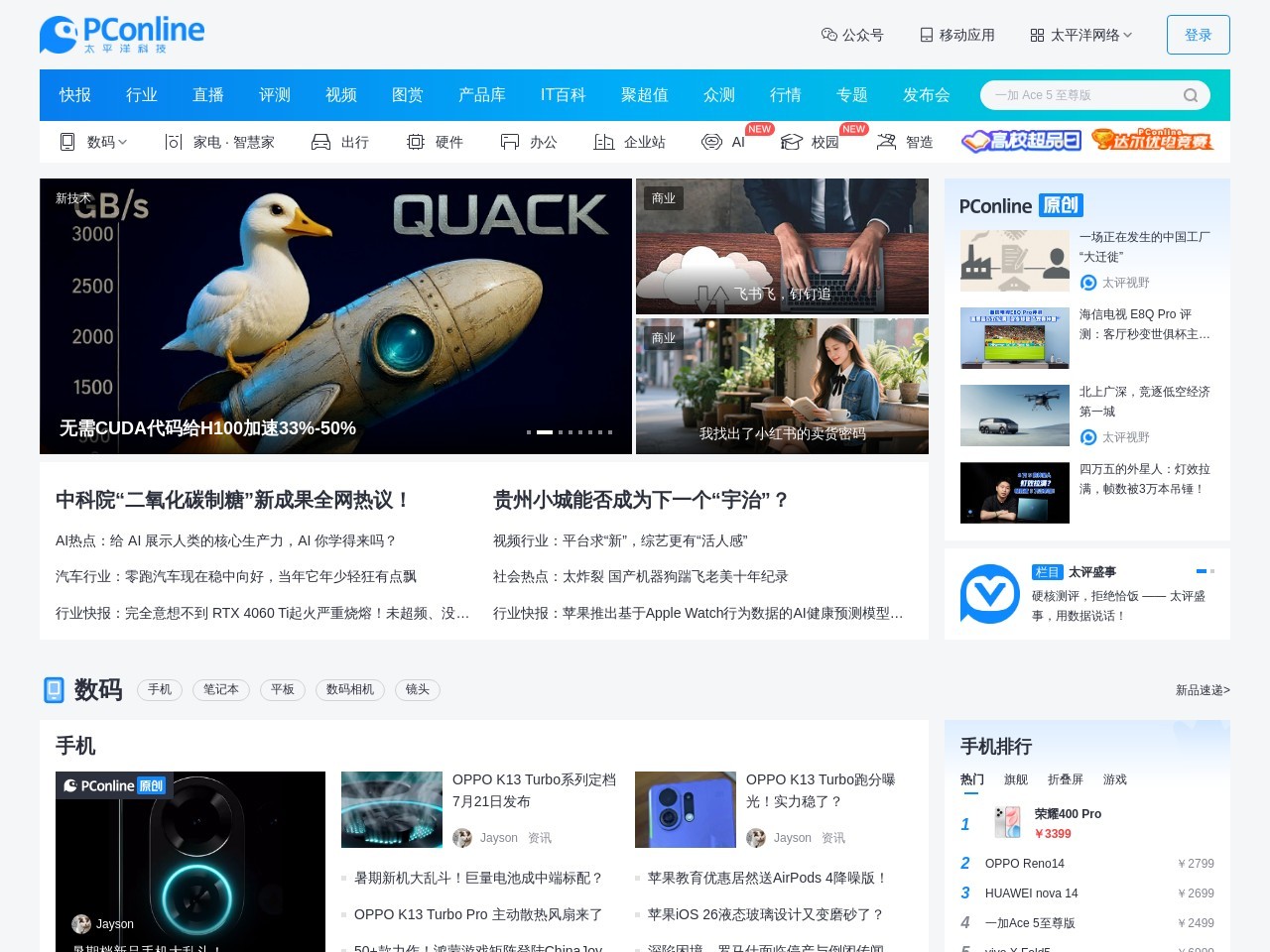Open the WeChat 公众号 icon
The image size is (1270, 952).
(829, 35)
